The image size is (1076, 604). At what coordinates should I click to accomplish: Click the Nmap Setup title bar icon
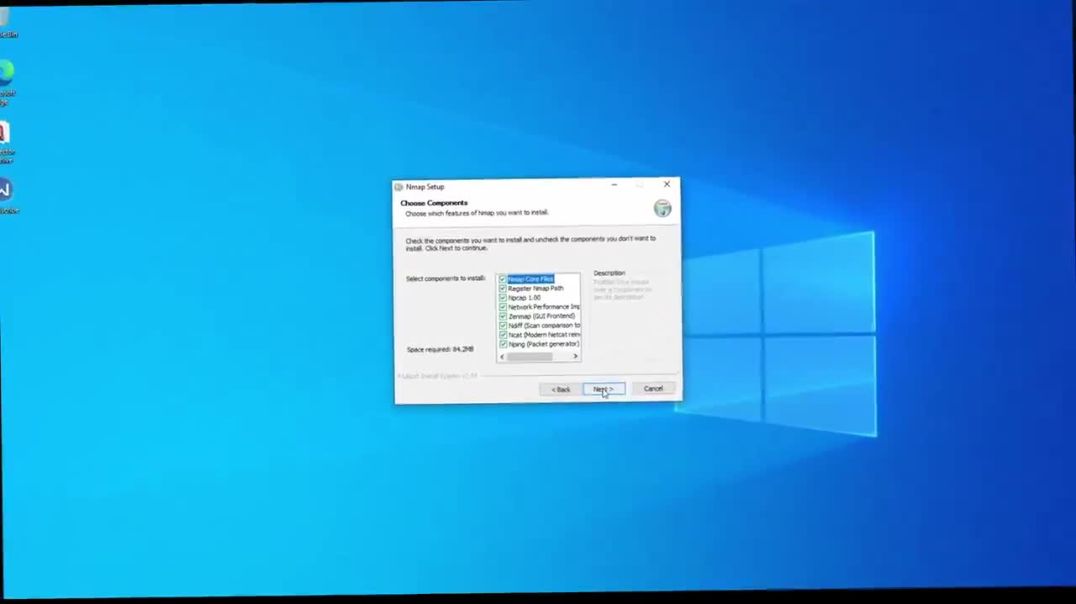click(399, 187)
